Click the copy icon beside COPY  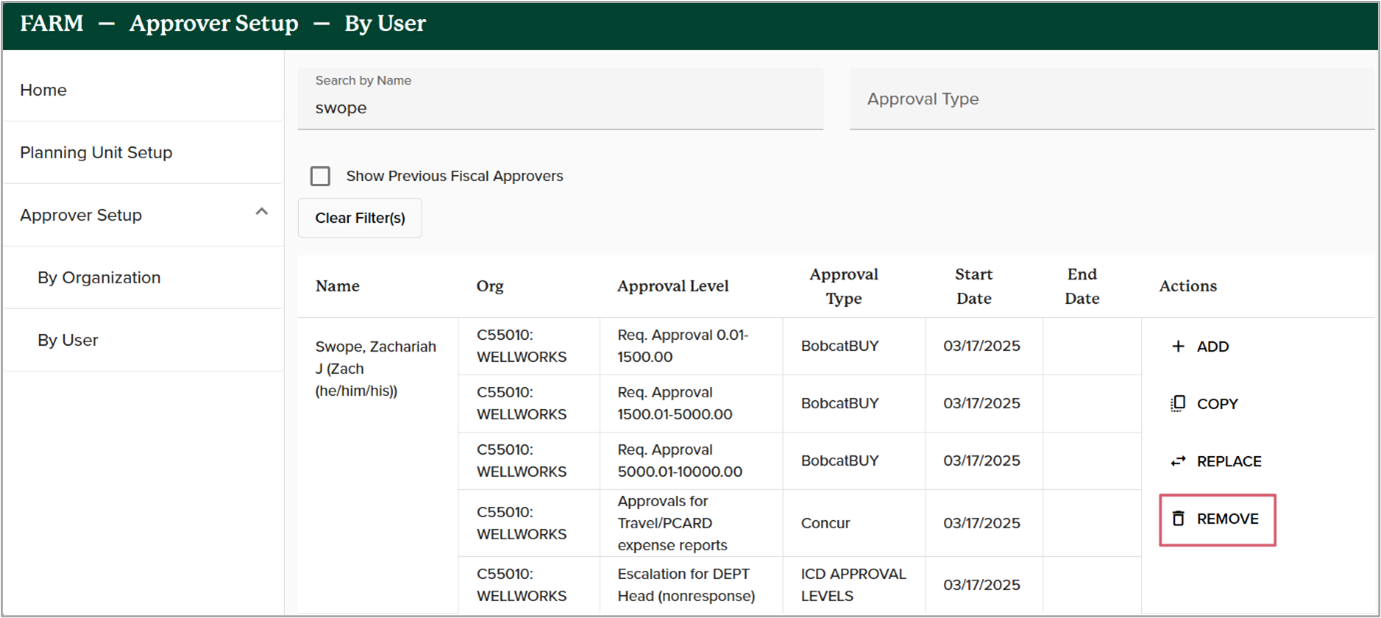(x=1177, y=404)
